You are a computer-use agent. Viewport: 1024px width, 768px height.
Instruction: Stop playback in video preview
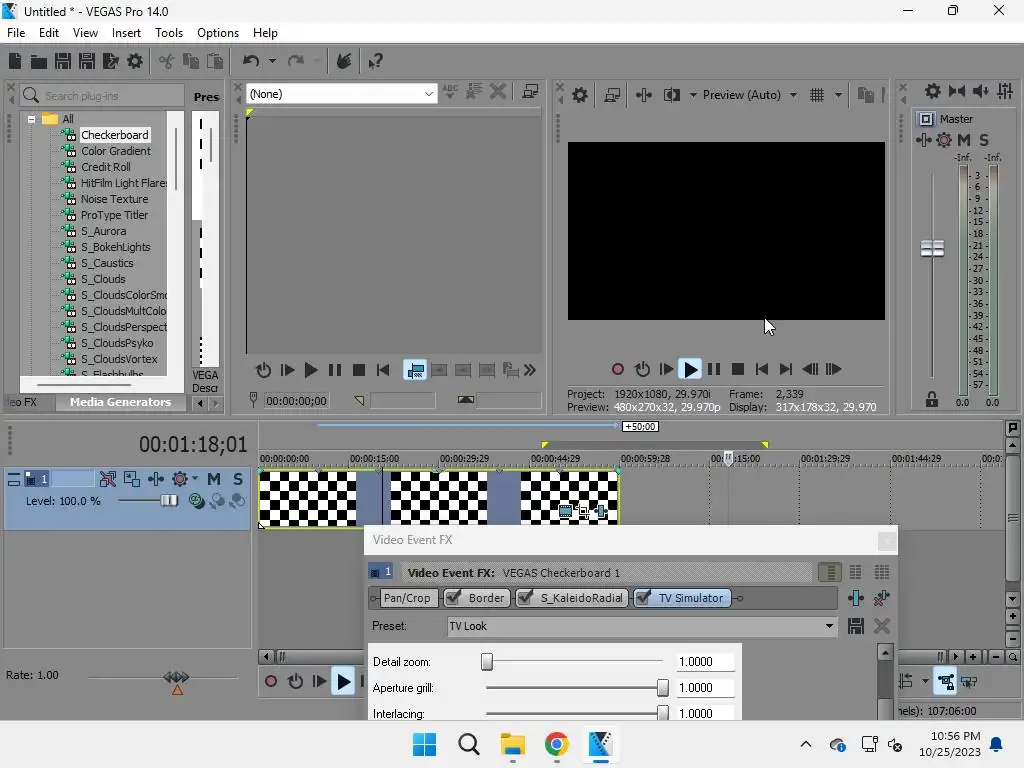pos(738,370)
